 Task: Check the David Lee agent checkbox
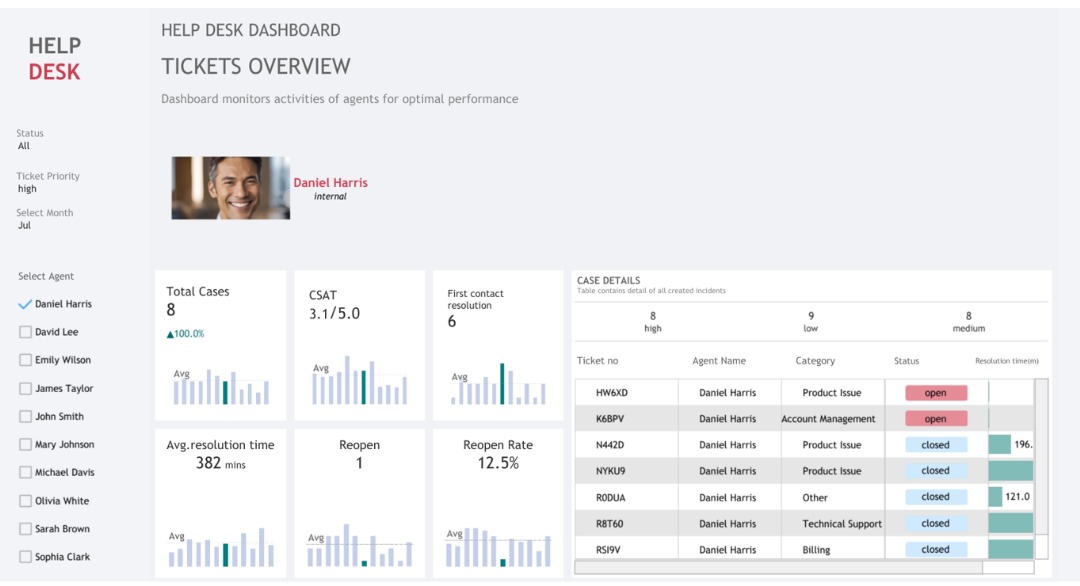(x=25, y=332)
